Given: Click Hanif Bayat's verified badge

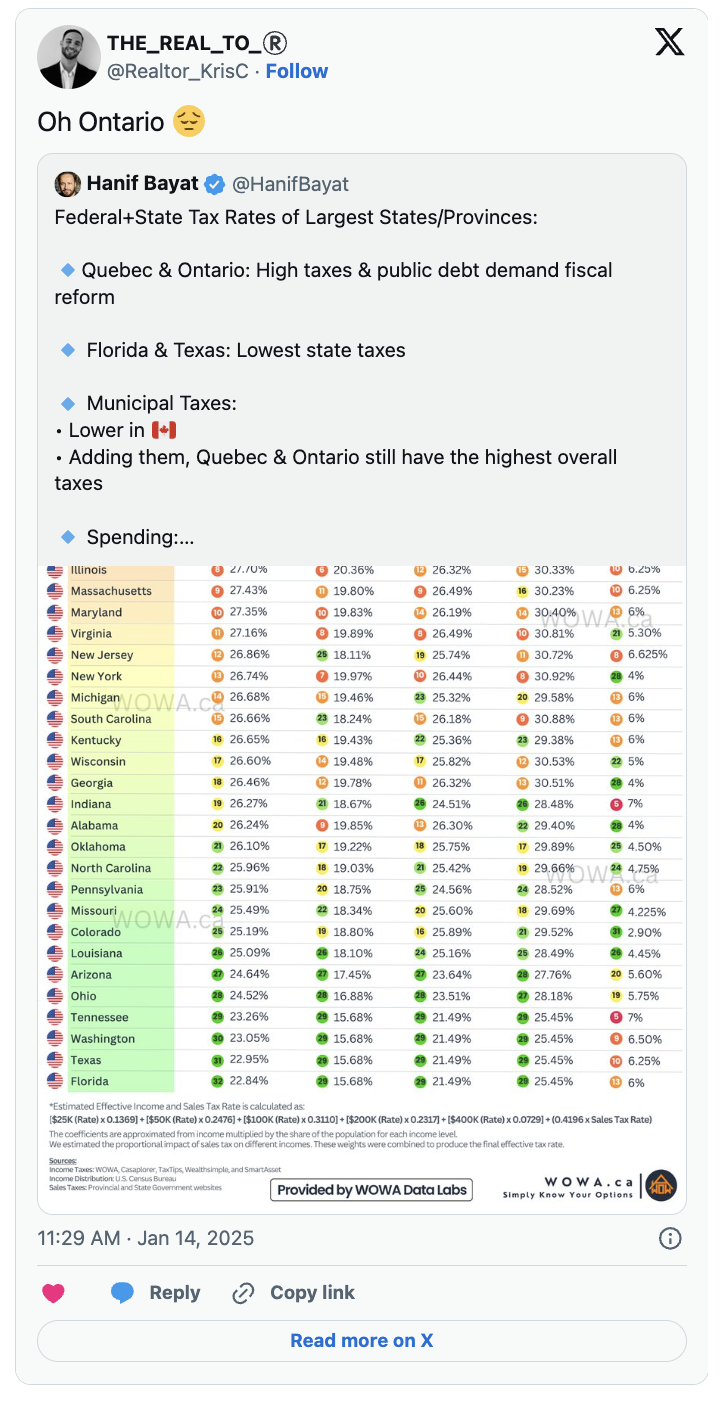Looking at the screenshot, I should point(214,184).
